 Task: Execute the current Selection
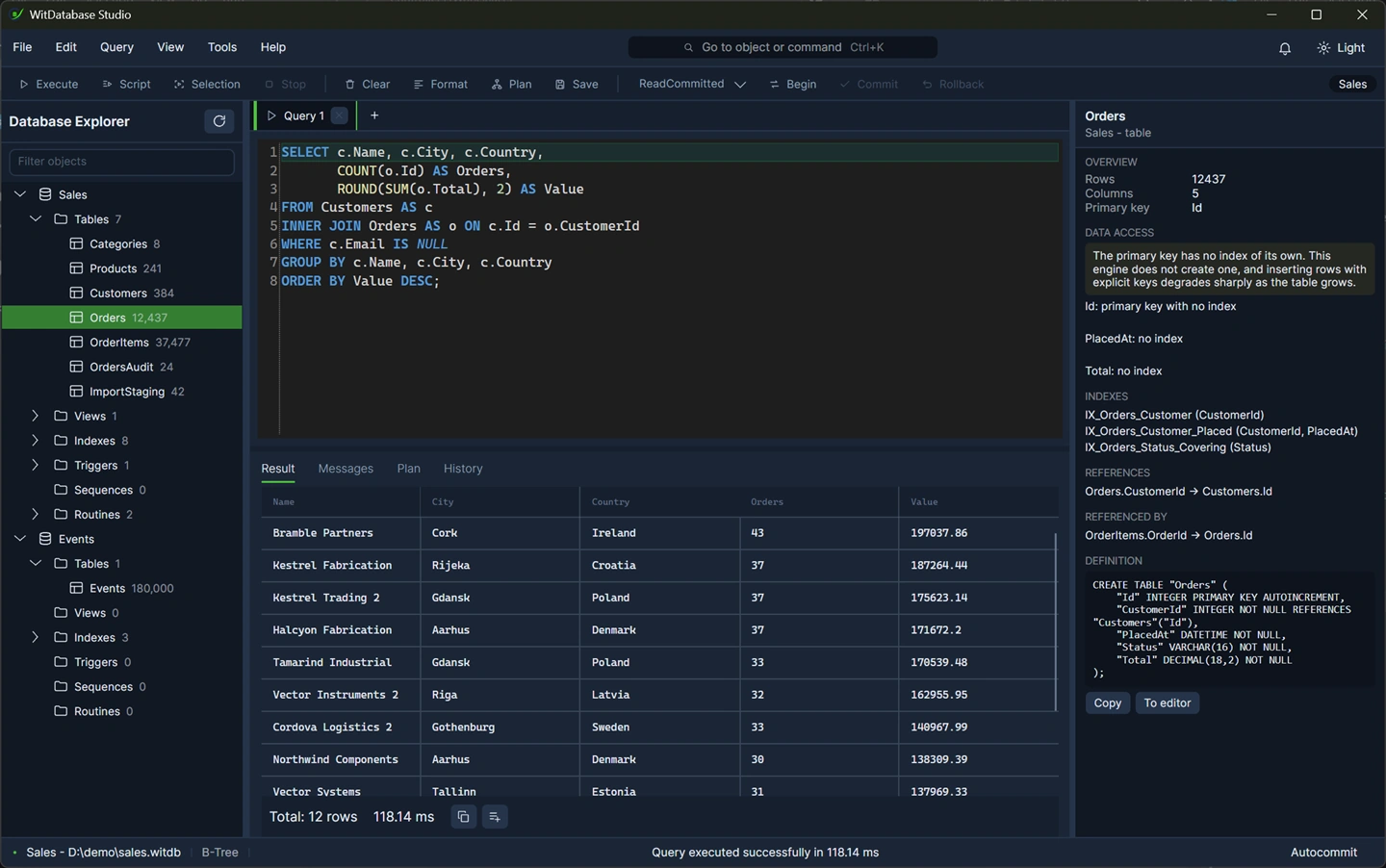pos(207,85)
